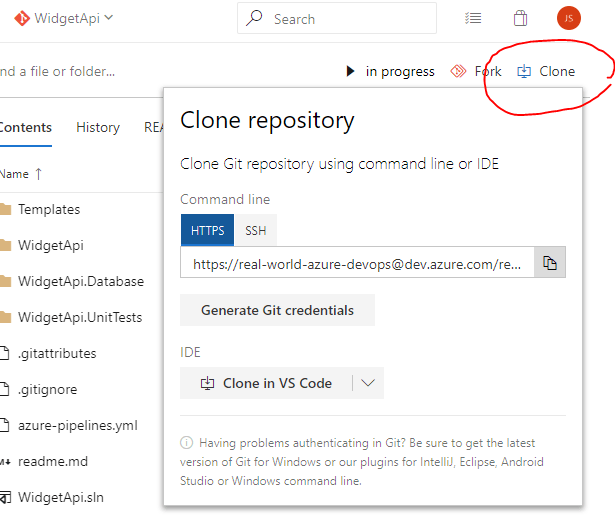Image resolution: width=615 pixels, height=517 pixels.
Task: Fork the repository via Fork button
Action: point(476,71)
